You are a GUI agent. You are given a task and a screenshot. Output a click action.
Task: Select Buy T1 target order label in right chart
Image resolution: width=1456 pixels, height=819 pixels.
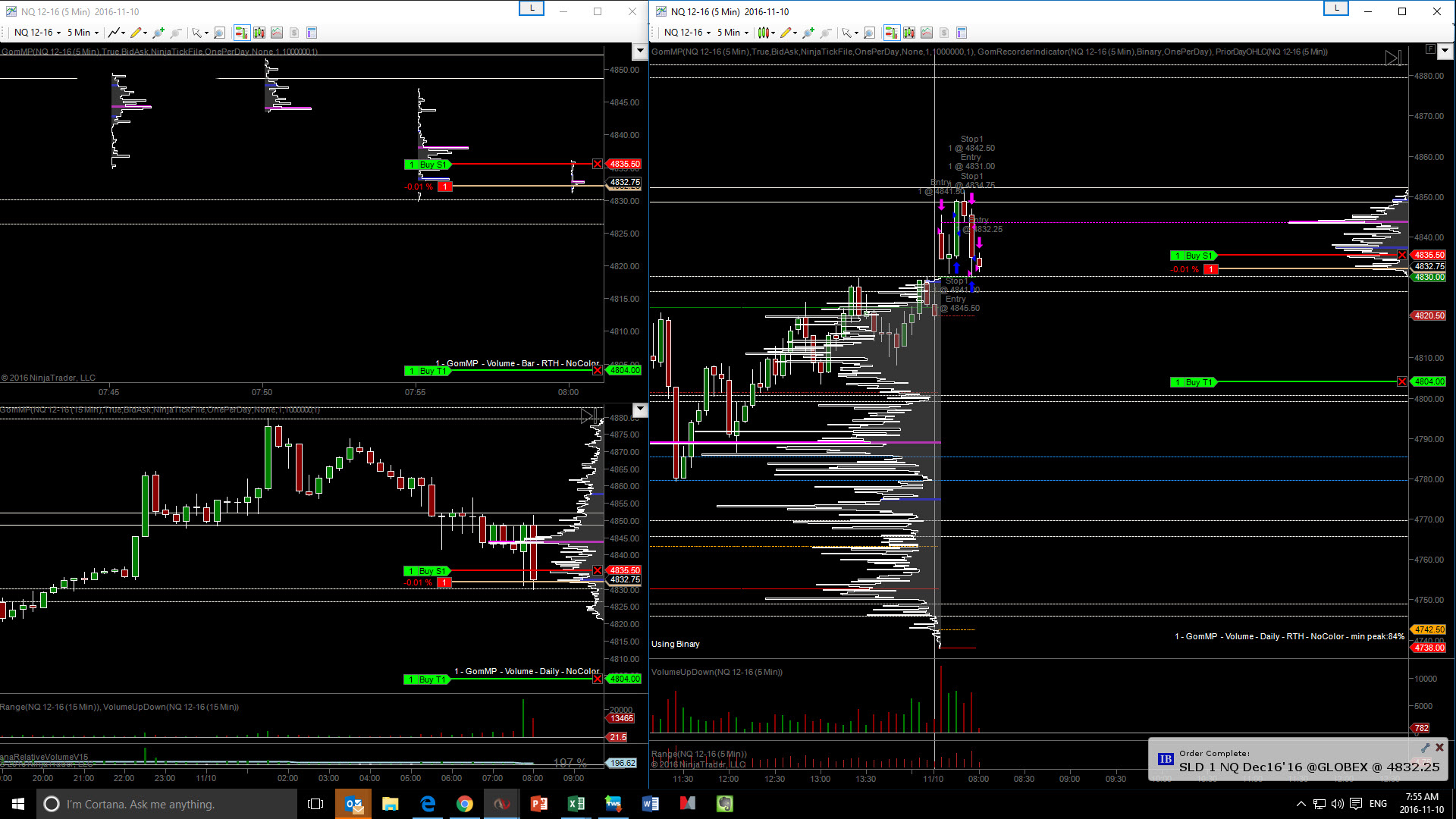[1193, 382]
